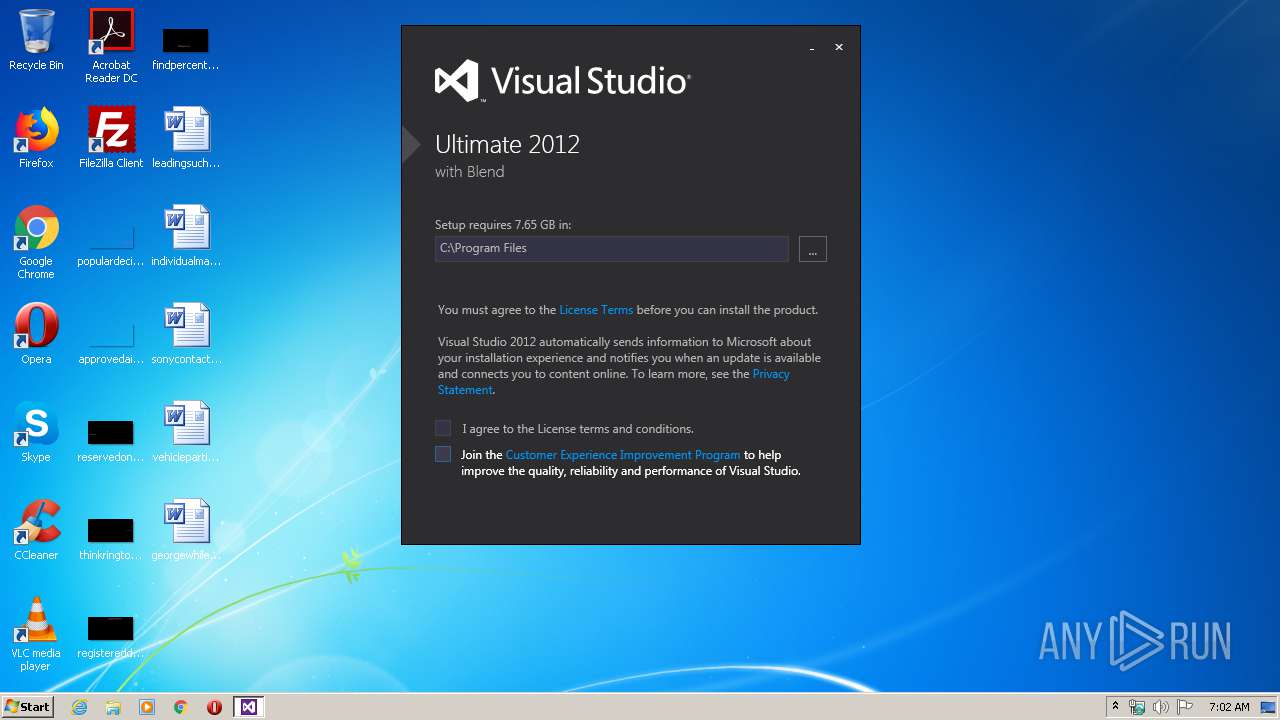This screenshot has width=1280, height=720.
Task: Open network icon in system tray
Action: 1137,707
